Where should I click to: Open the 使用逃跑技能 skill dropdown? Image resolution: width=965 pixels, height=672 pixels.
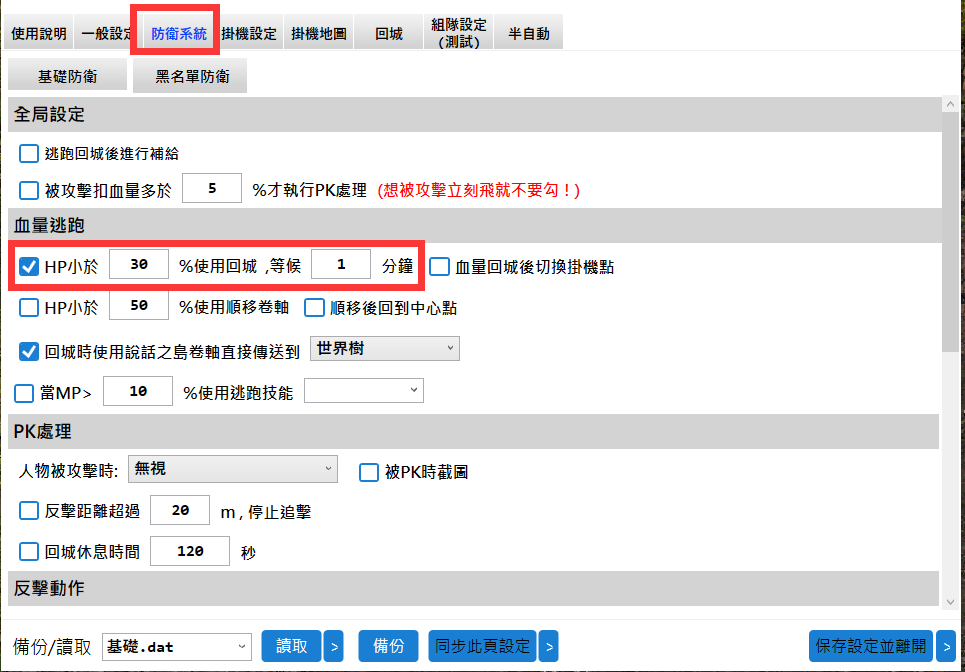pos(363,389)
